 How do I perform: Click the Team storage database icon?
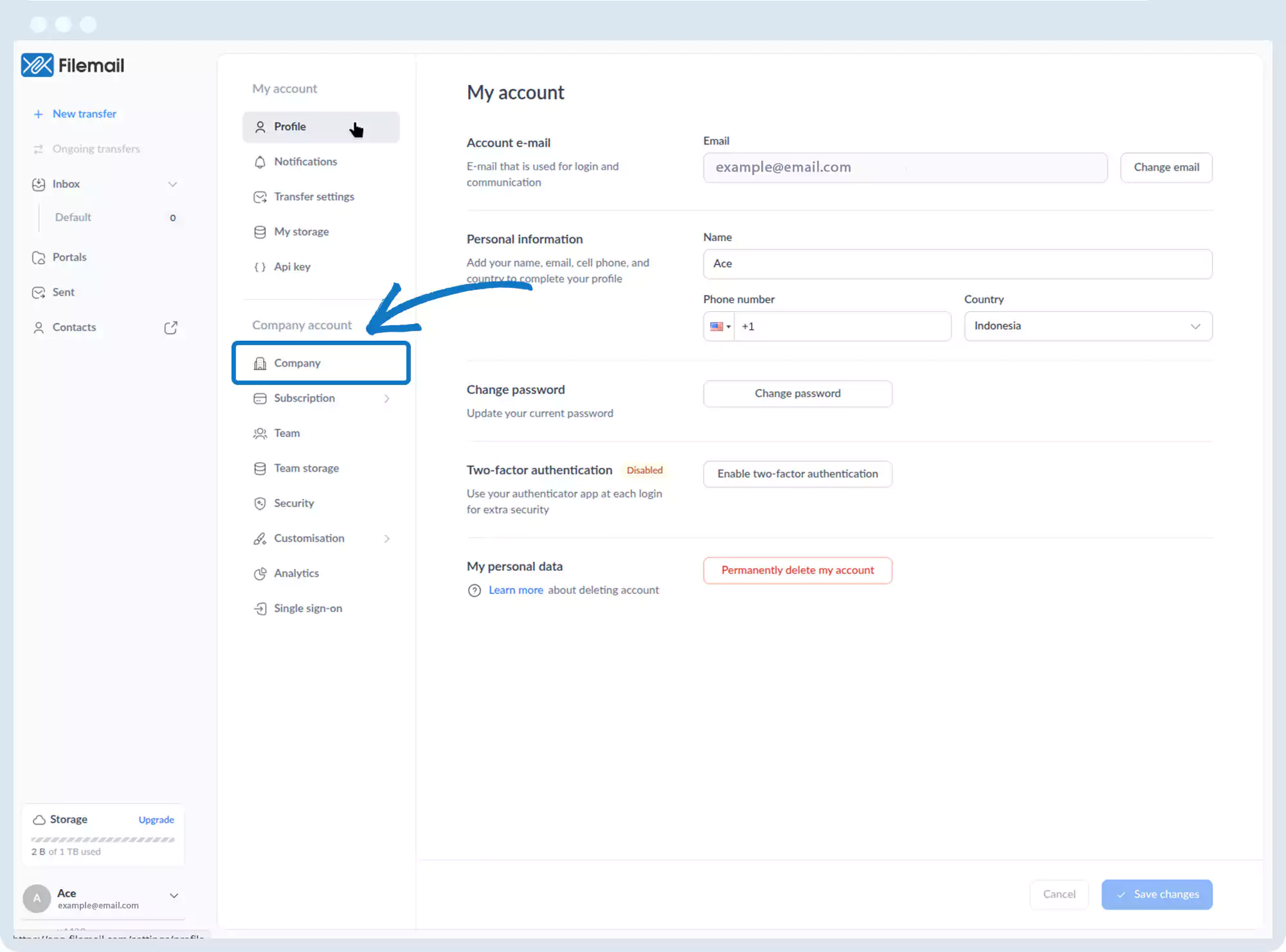pyautogui.click(x=260, y=469)
